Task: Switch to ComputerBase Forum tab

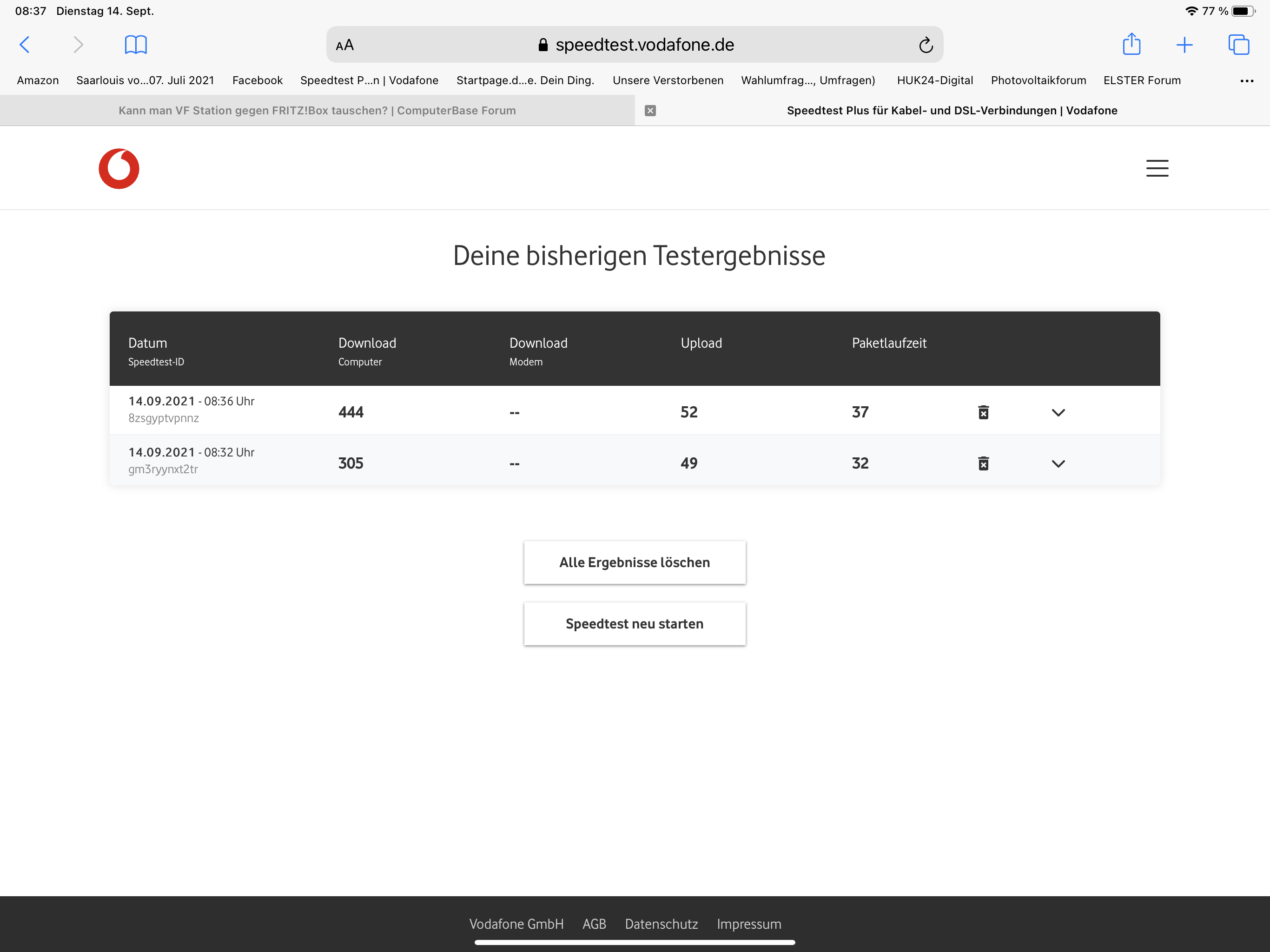Action: (317, 110)
